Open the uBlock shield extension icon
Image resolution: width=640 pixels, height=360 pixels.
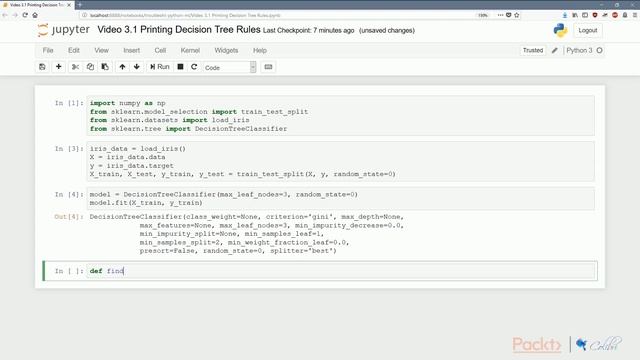(595, 15)
